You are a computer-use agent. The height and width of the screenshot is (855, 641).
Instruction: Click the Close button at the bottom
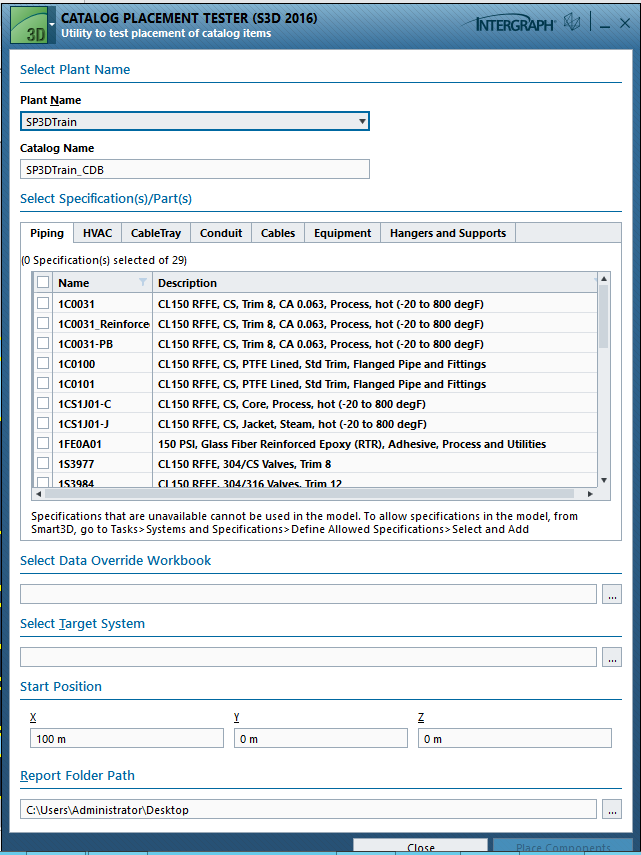(421, 847)
